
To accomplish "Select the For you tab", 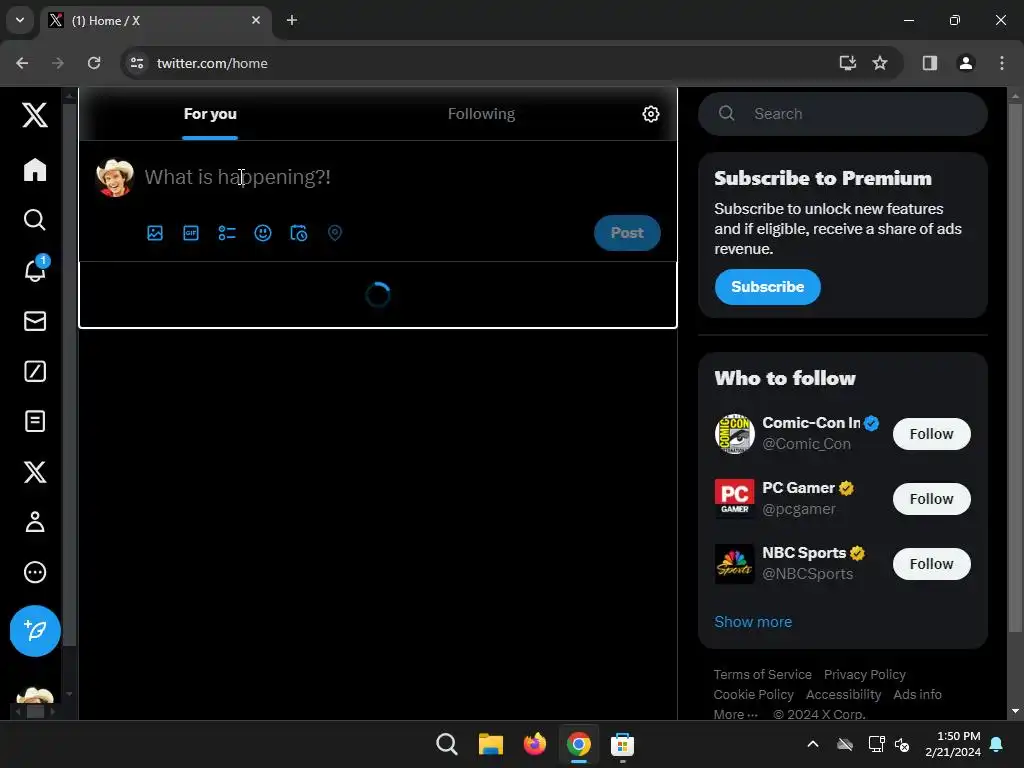I will pyautogui.click(x=210, y=114).
